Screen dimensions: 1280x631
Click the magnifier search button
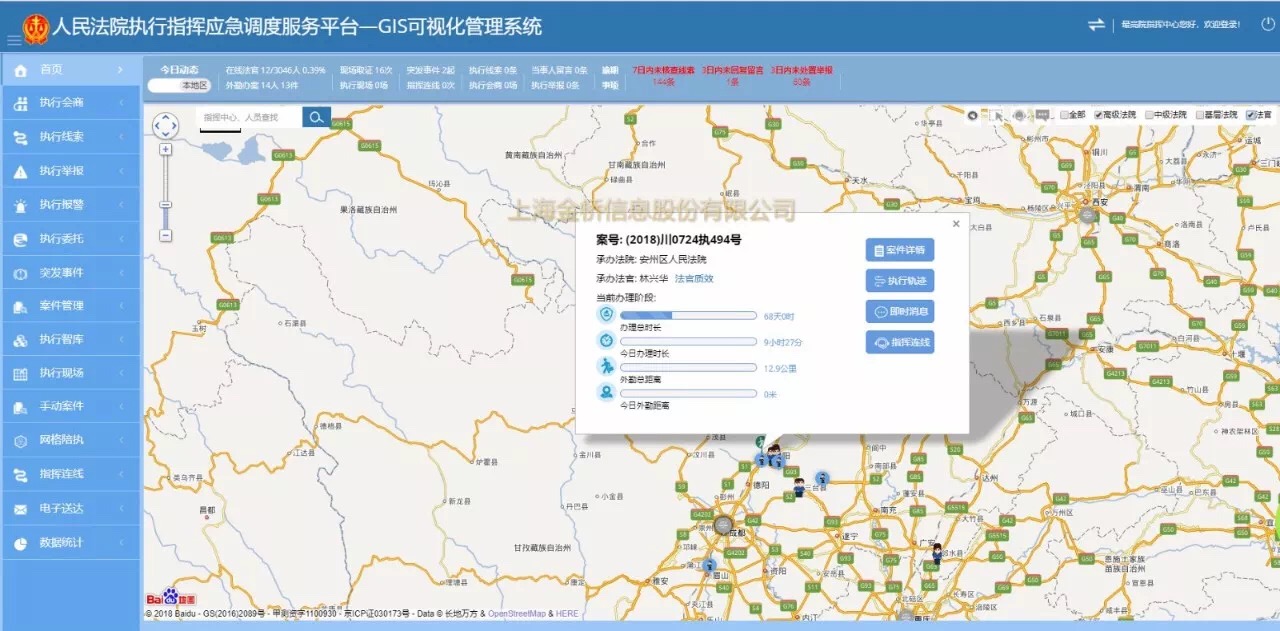click(316, 118)
